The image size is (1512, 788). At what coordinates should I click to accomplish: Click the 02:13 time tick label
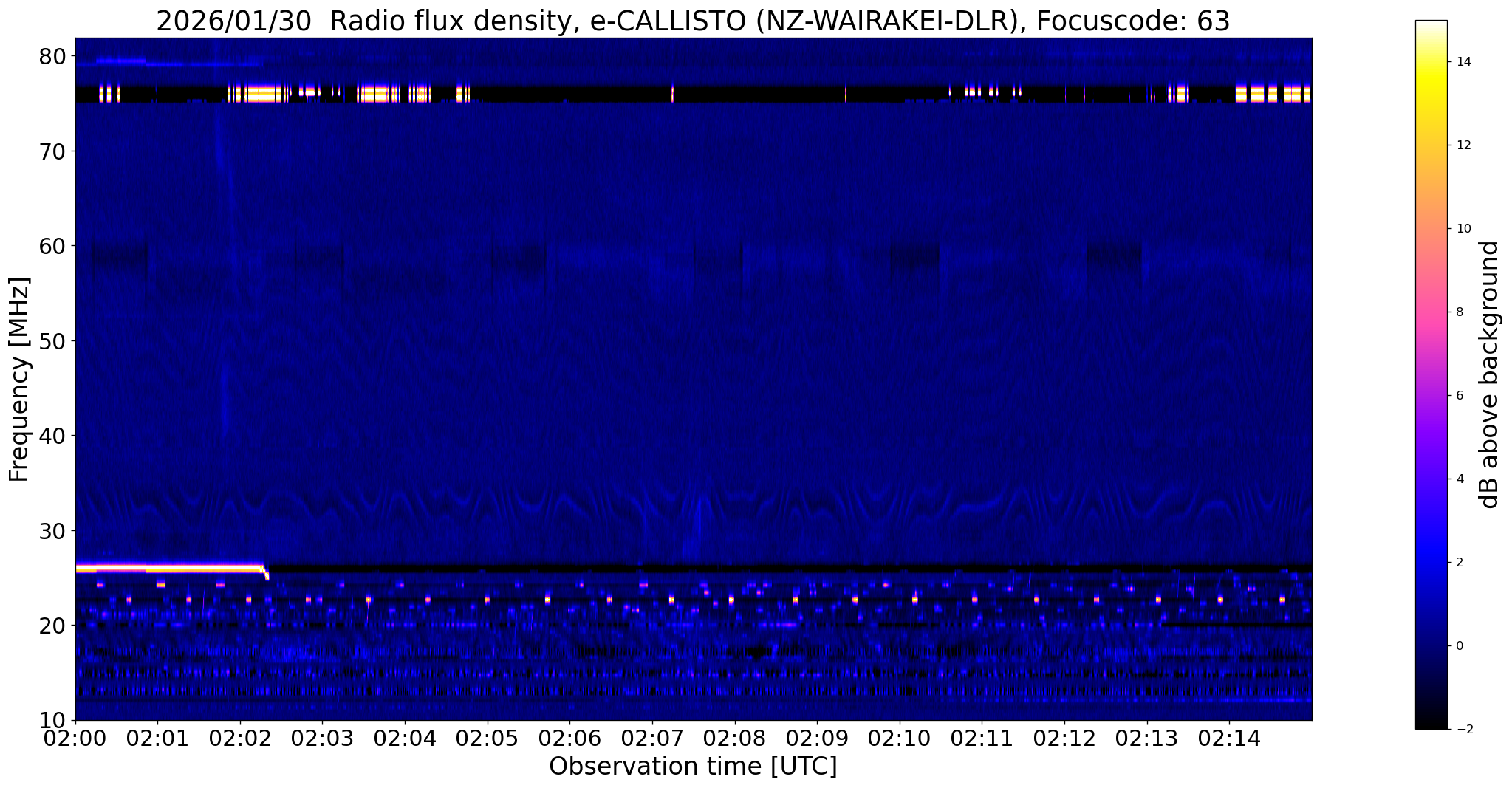point(1147,738)
